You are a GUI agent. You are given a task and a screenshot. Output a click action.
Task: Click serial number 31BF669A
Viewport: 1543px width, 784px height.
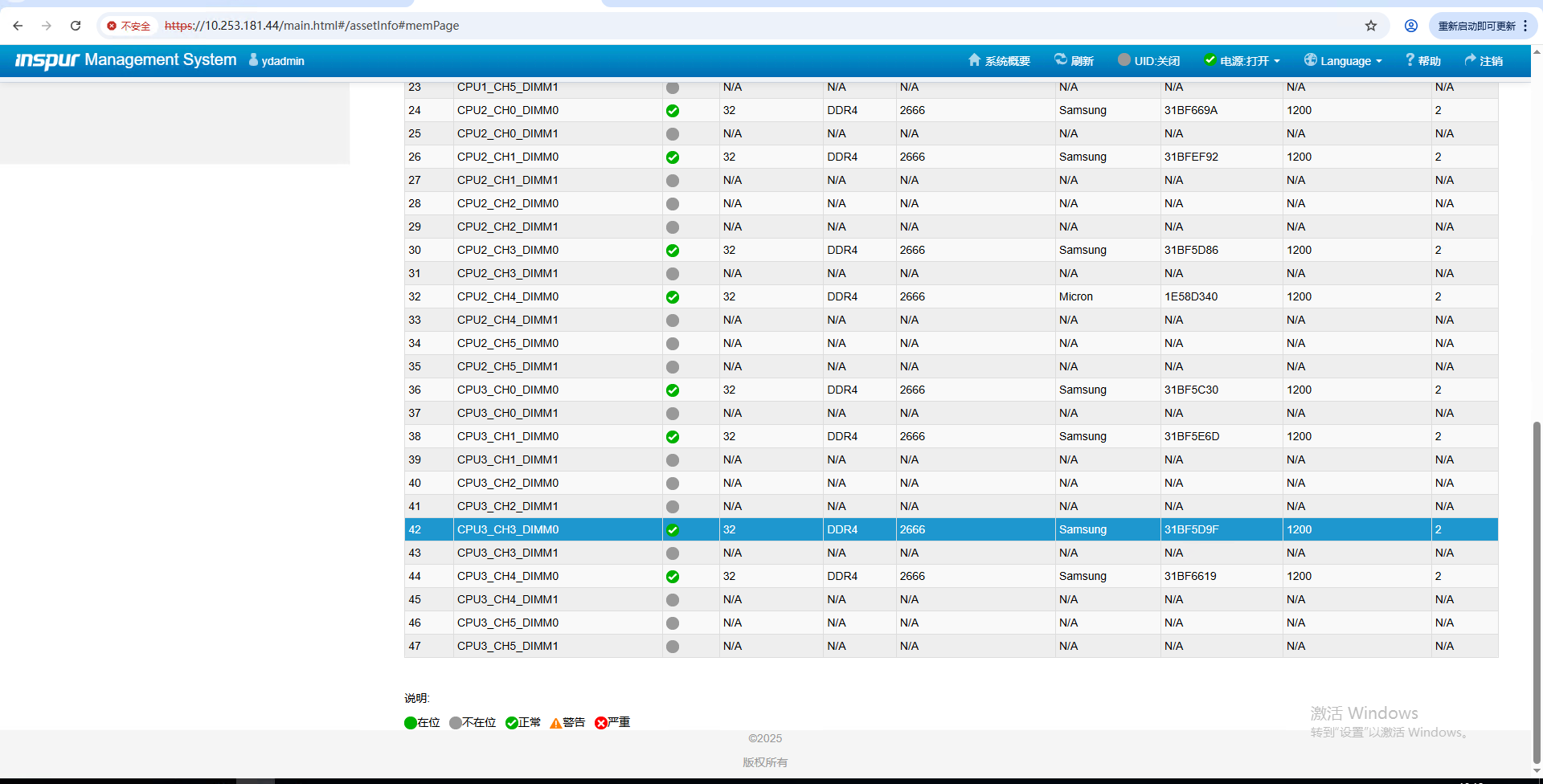[x=1191, y=110]
